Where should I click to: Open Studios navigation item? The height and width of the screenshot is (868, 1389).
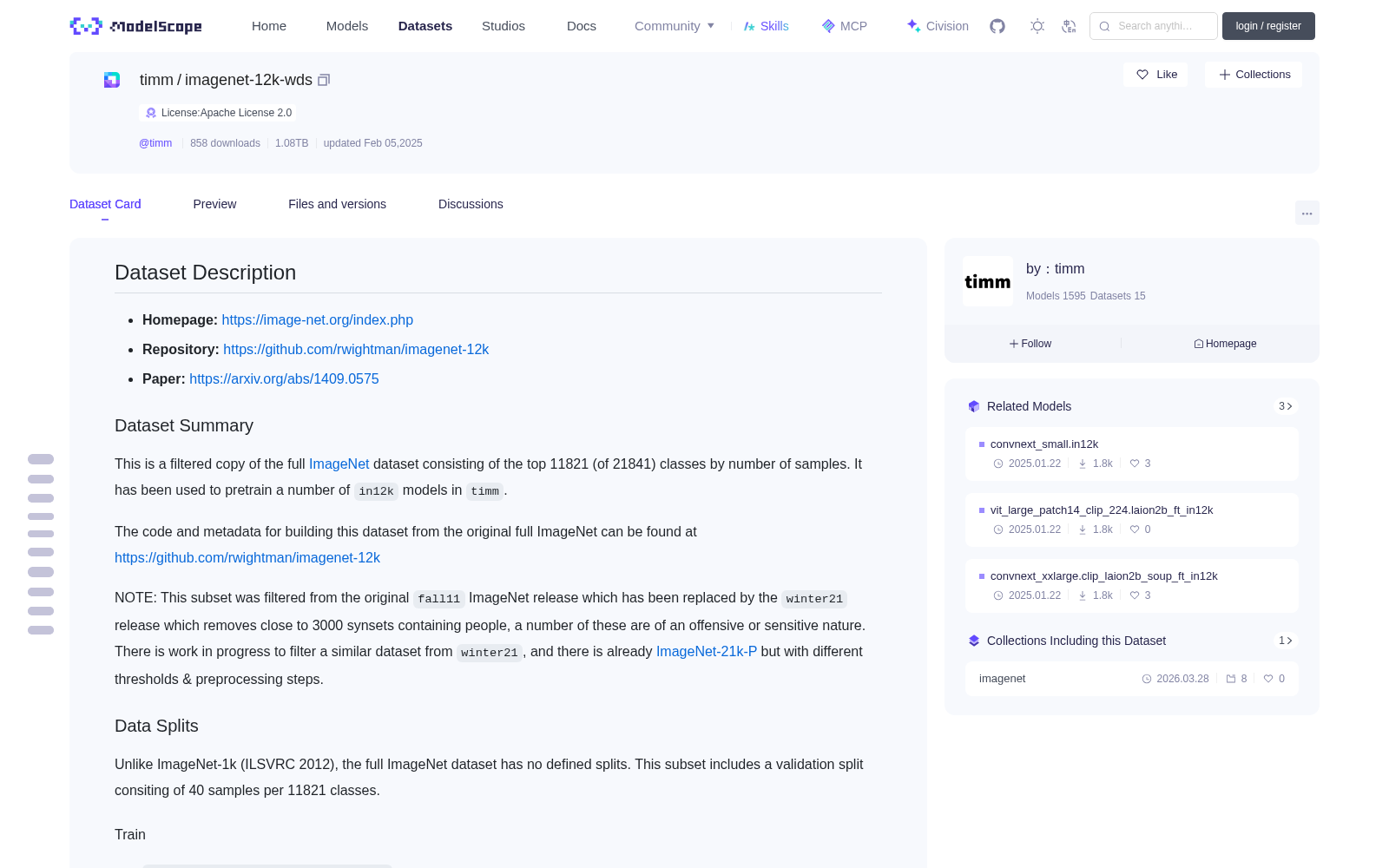(504, 26)
